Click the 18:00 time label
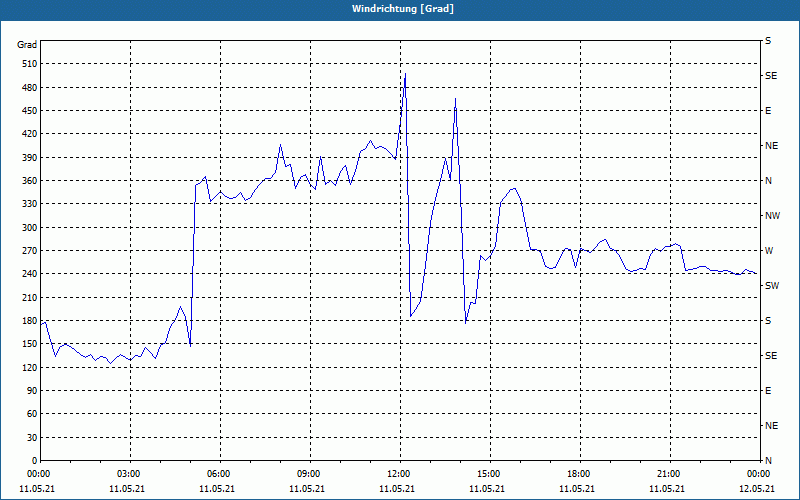The width and height of the screenshot is (800, 500). (578, 474)
